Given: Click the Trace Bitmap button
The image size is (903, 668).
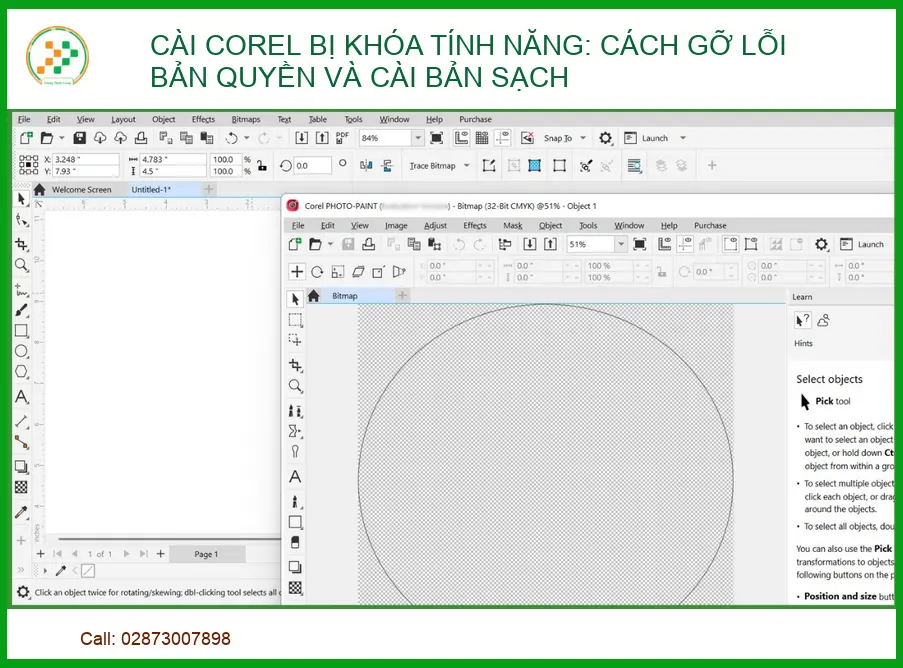Looking at the screenshot, I should [x=432, y=166].
